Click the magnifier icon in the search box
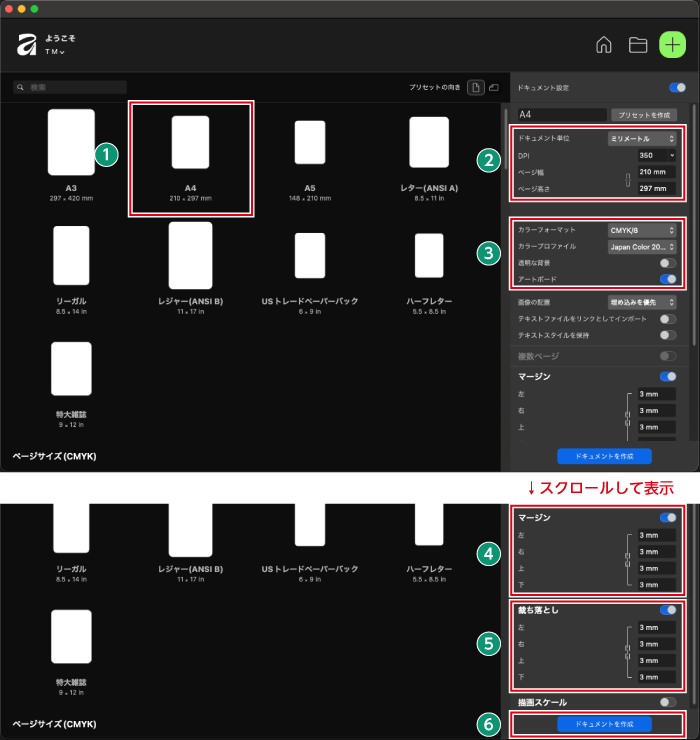 21,88
